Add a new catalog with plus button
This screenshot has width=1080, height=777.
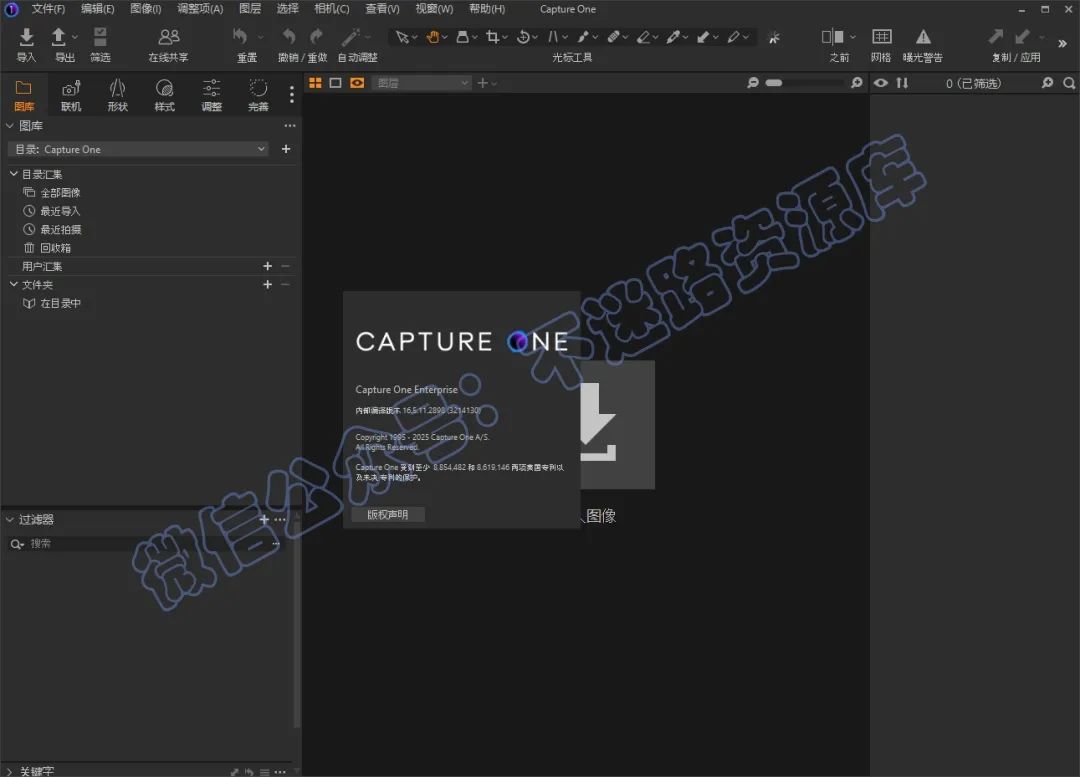pyautogui.click(x=286, y=149)
